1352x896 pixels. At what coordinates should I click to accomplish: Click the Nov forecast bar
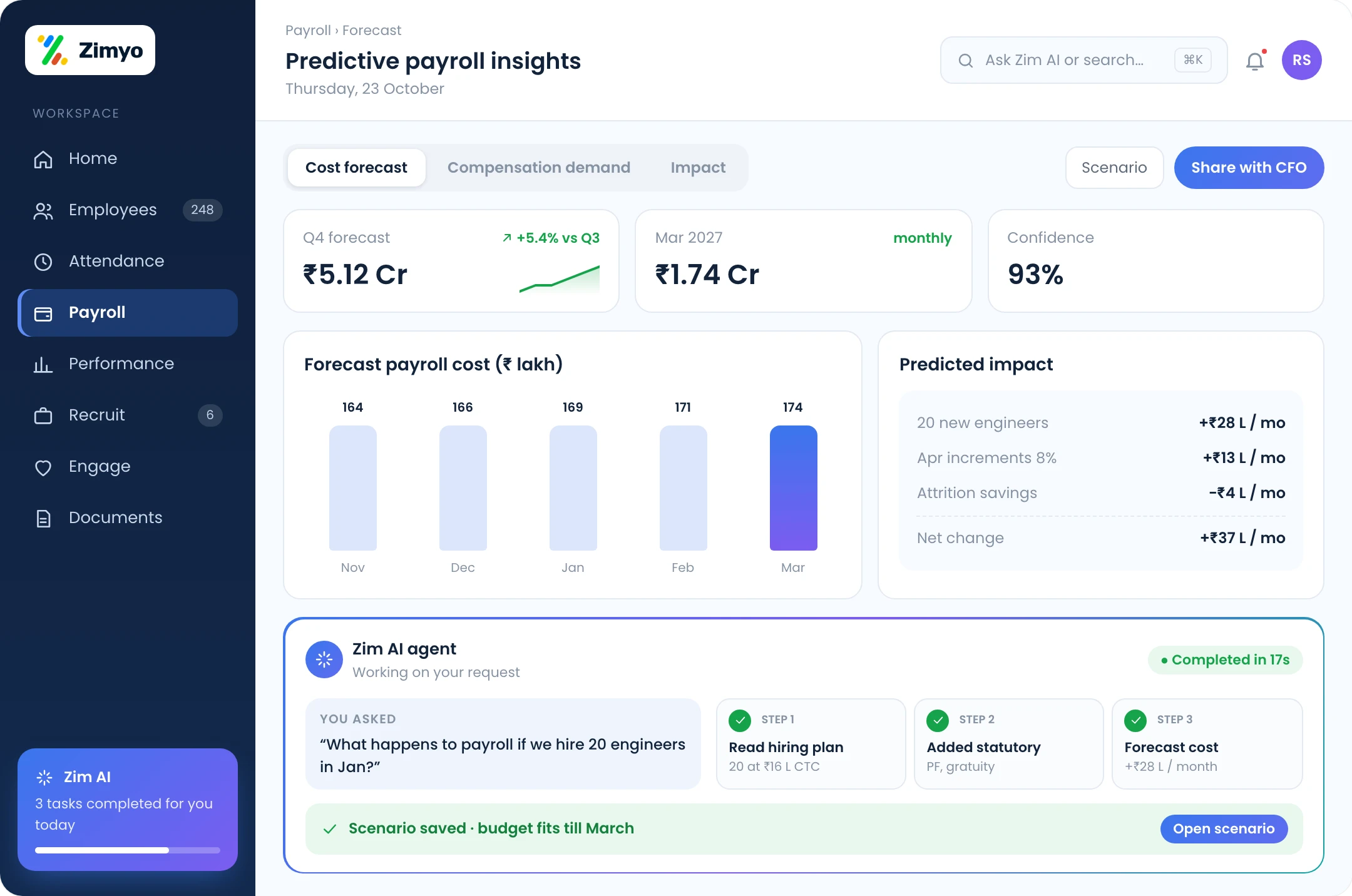point(352,488)
